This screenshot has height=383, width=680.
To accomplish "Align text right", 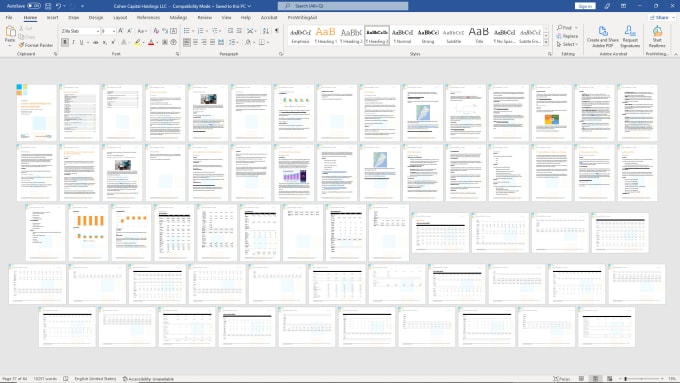I will tap(204, 43).
